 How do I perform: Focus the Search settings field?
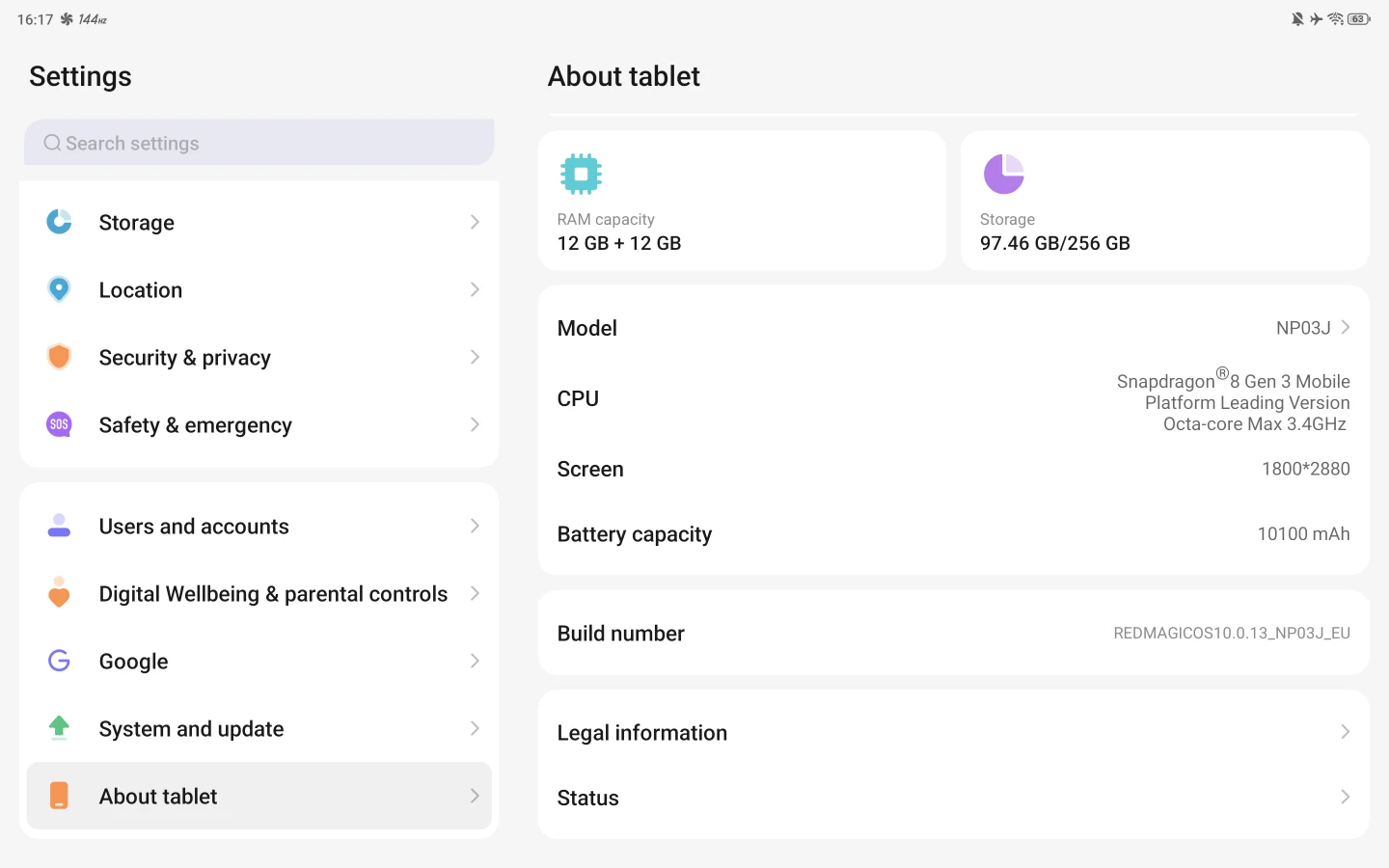(x=259, y=143)
